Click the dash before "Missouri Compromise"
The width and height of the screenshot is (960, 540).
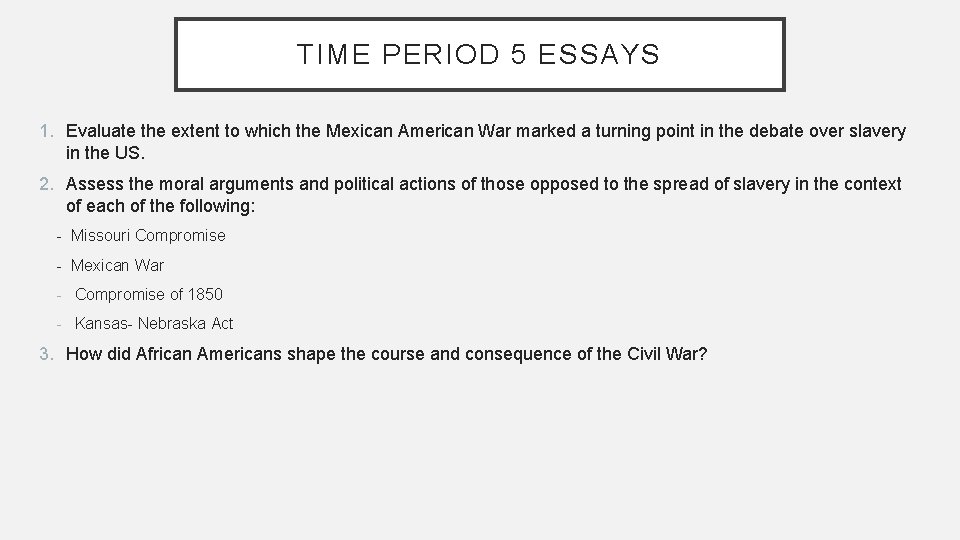[60, 236]
